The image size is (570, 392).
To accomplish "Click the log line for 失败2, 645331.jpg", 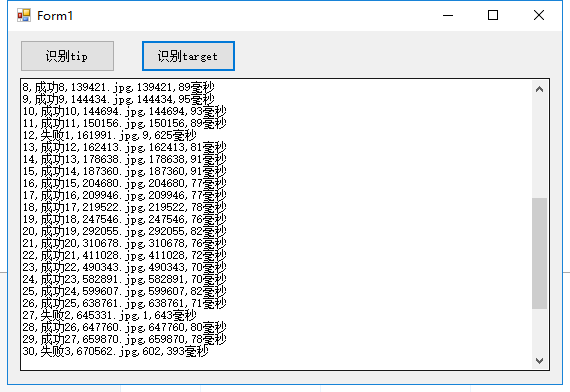I will click(109, 316).
